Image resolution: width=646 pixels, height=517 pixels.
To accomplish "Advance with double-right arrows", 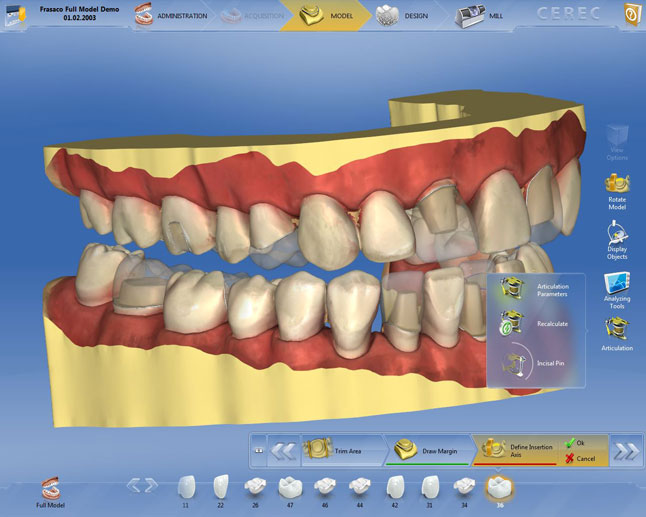I will click(626, 451).
